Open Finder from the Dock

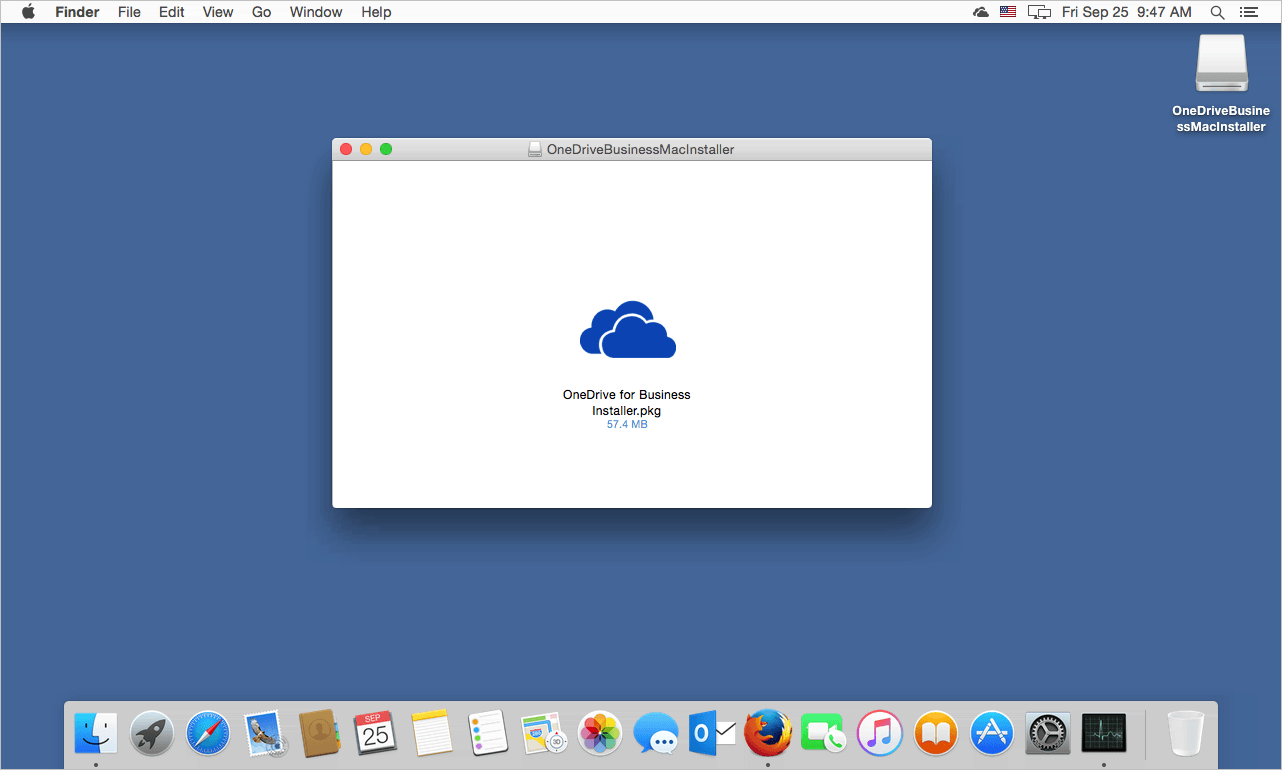click(x=96, y=734)
